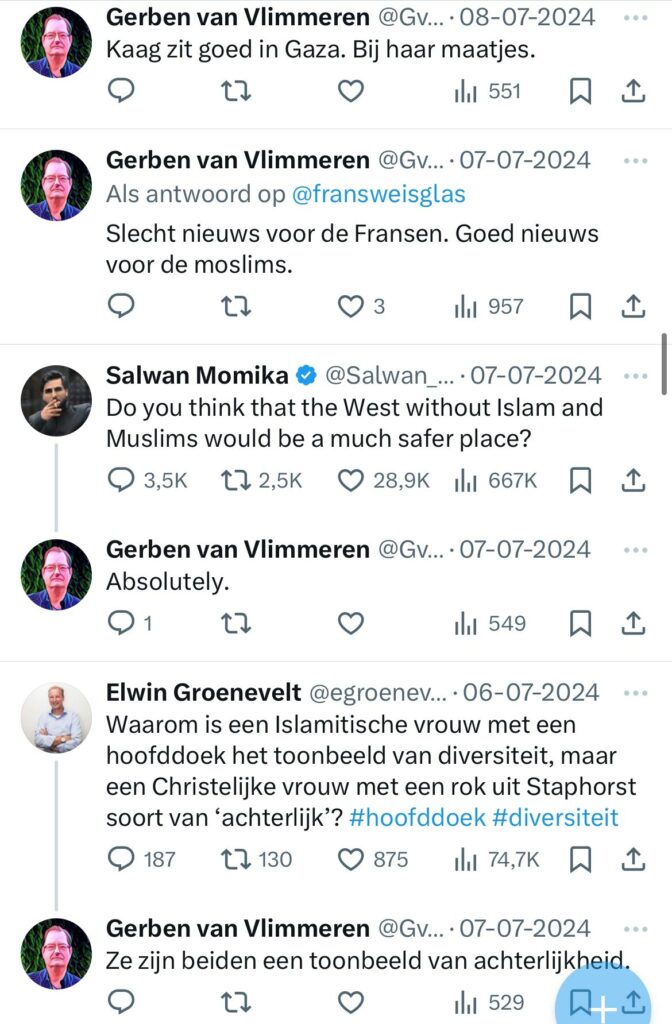The image size is (672, 1024).
Task: Reply to the 'Kaag zit goed in Gaza' tweet
Action: pyautogui.click(x=121, y=91)
